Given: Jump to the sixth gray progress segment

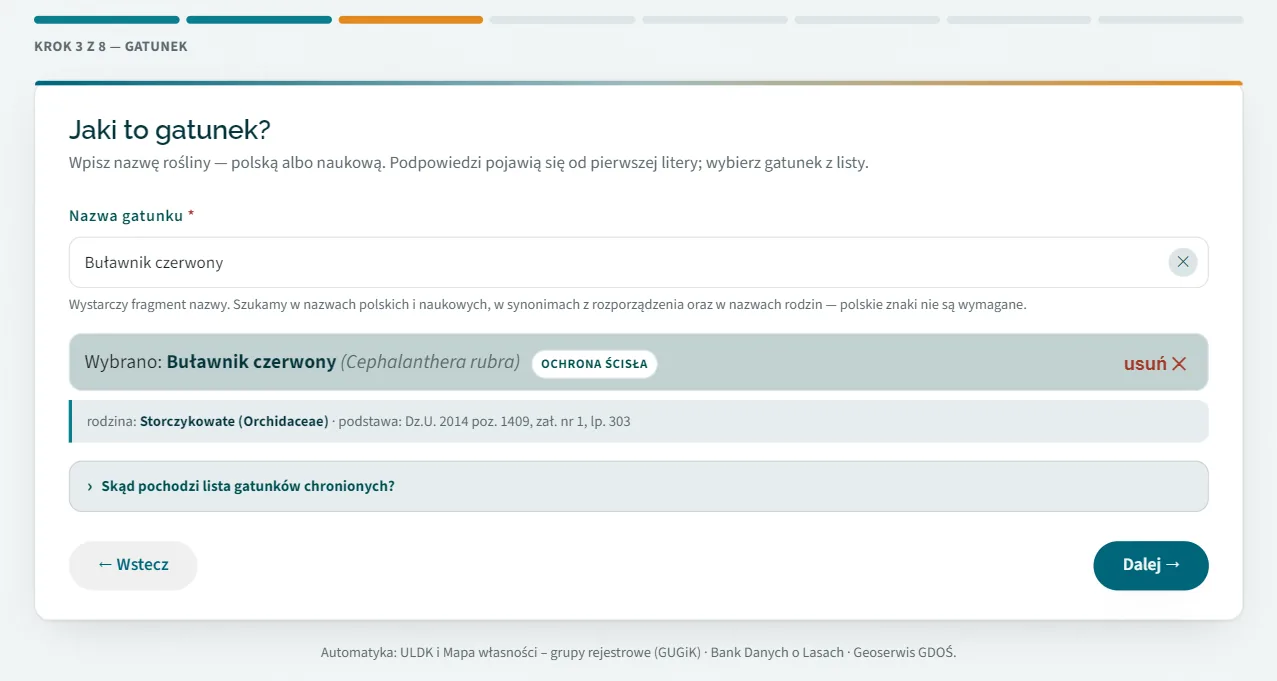Looking at the screenshot, I should coord(867,19).
